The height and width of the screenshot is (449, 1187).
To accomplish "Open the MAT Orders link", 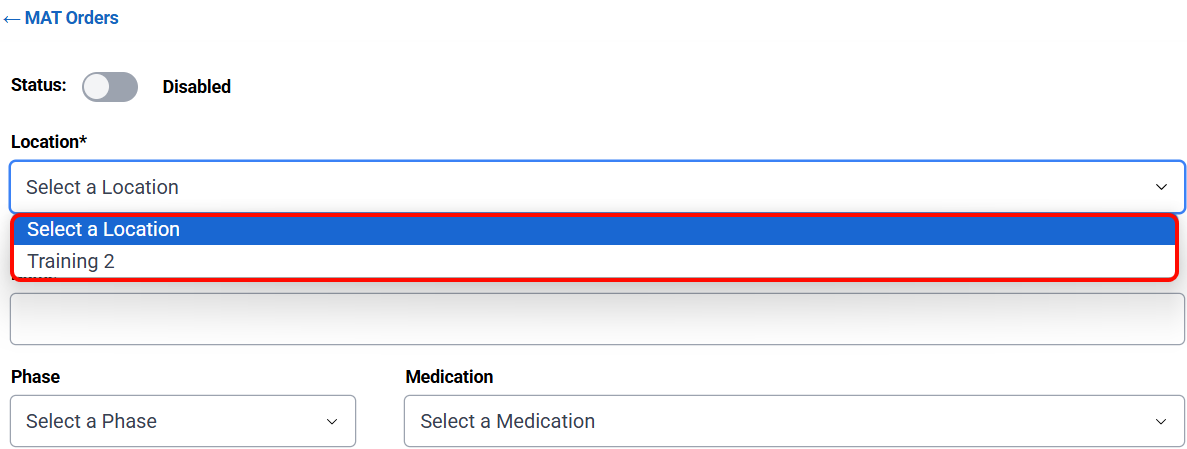I will point(71,18).
